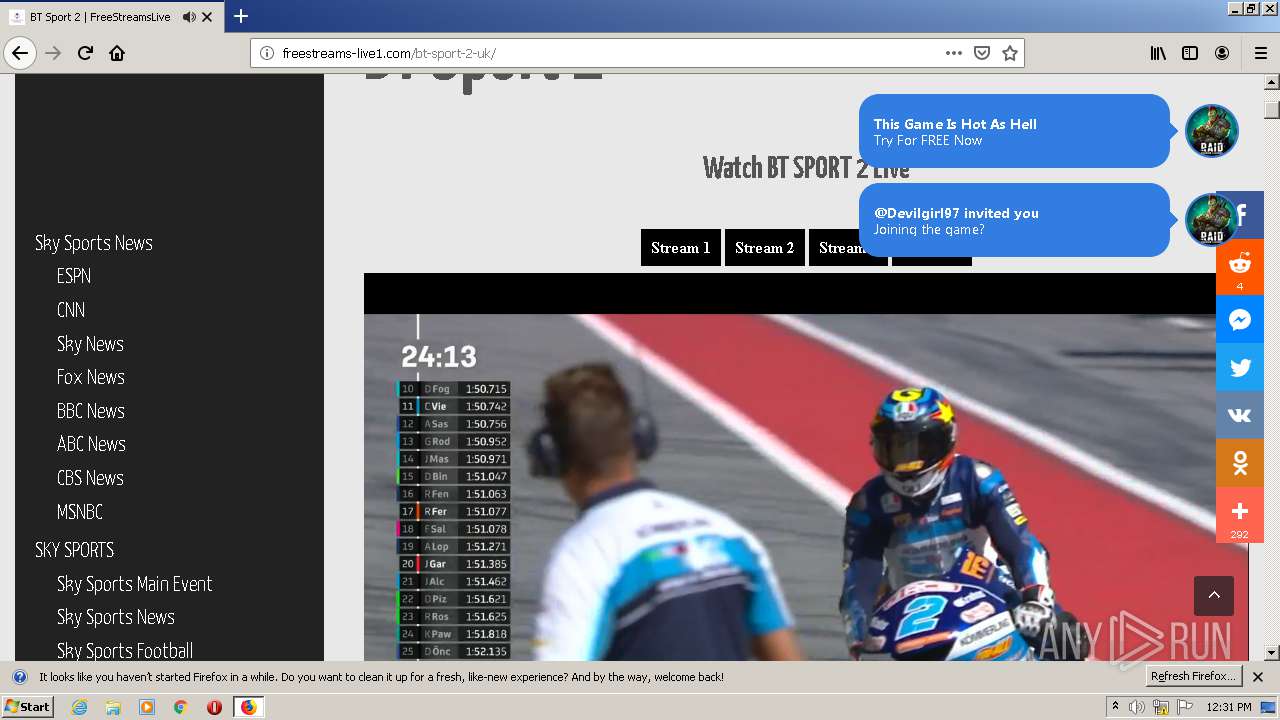Image resolution: width=1280 pixels, height=720 pixels.
Task: Bookmark this page with the star icon
Action: click(1010, 53)
